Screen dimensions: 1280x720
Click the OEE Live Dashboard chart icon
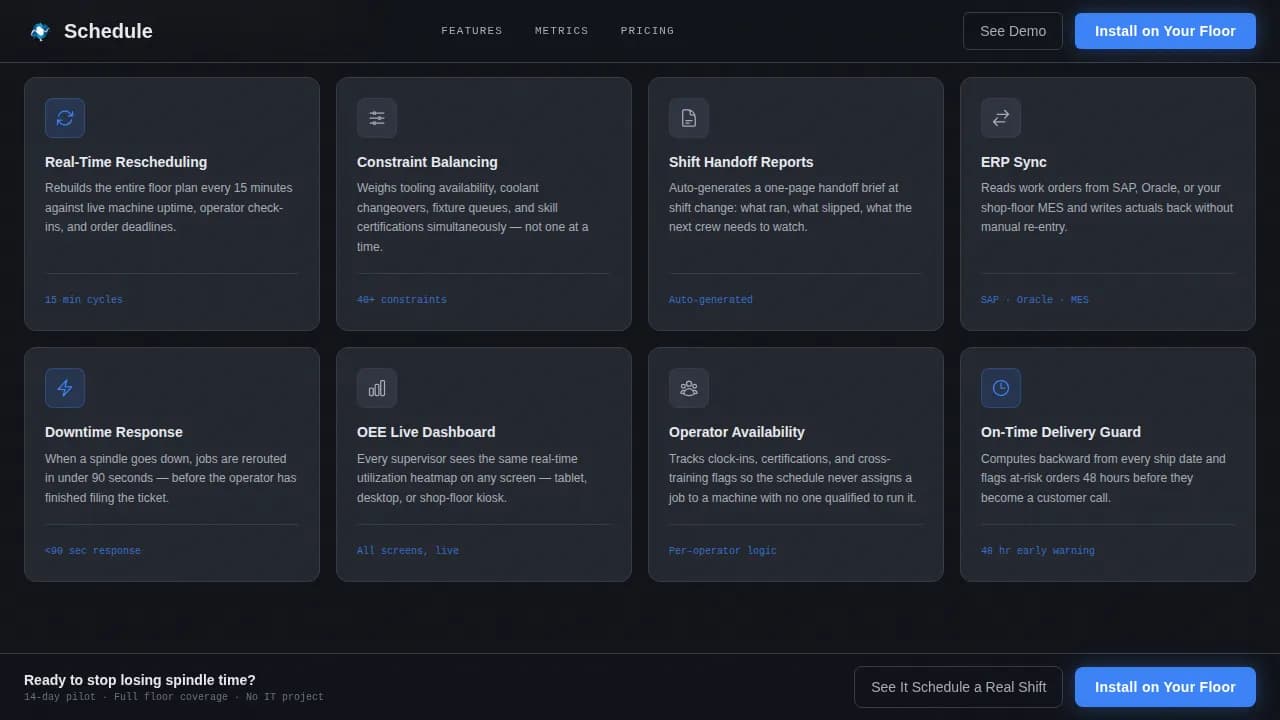pyautogui.click(x=377, y=388)
